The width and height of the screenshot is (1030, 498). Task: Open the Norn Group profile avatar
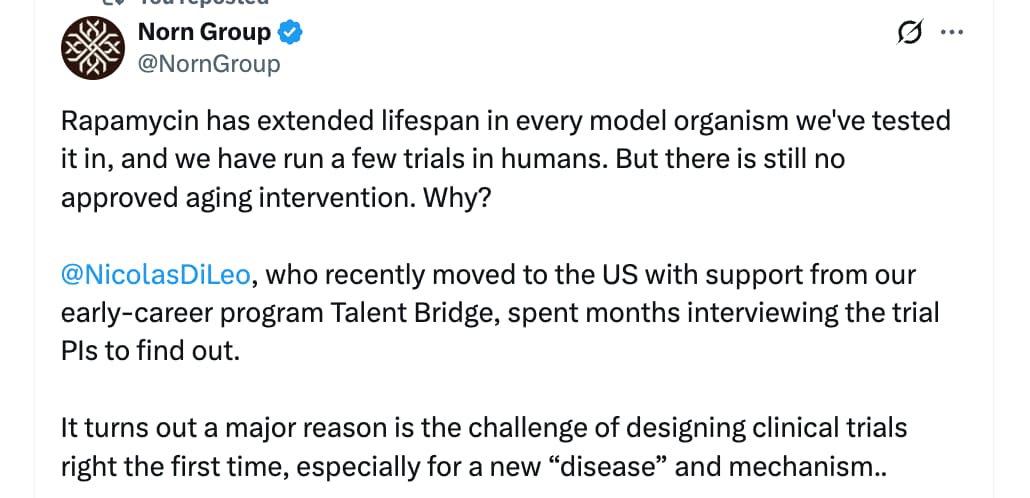click(93, 47)
